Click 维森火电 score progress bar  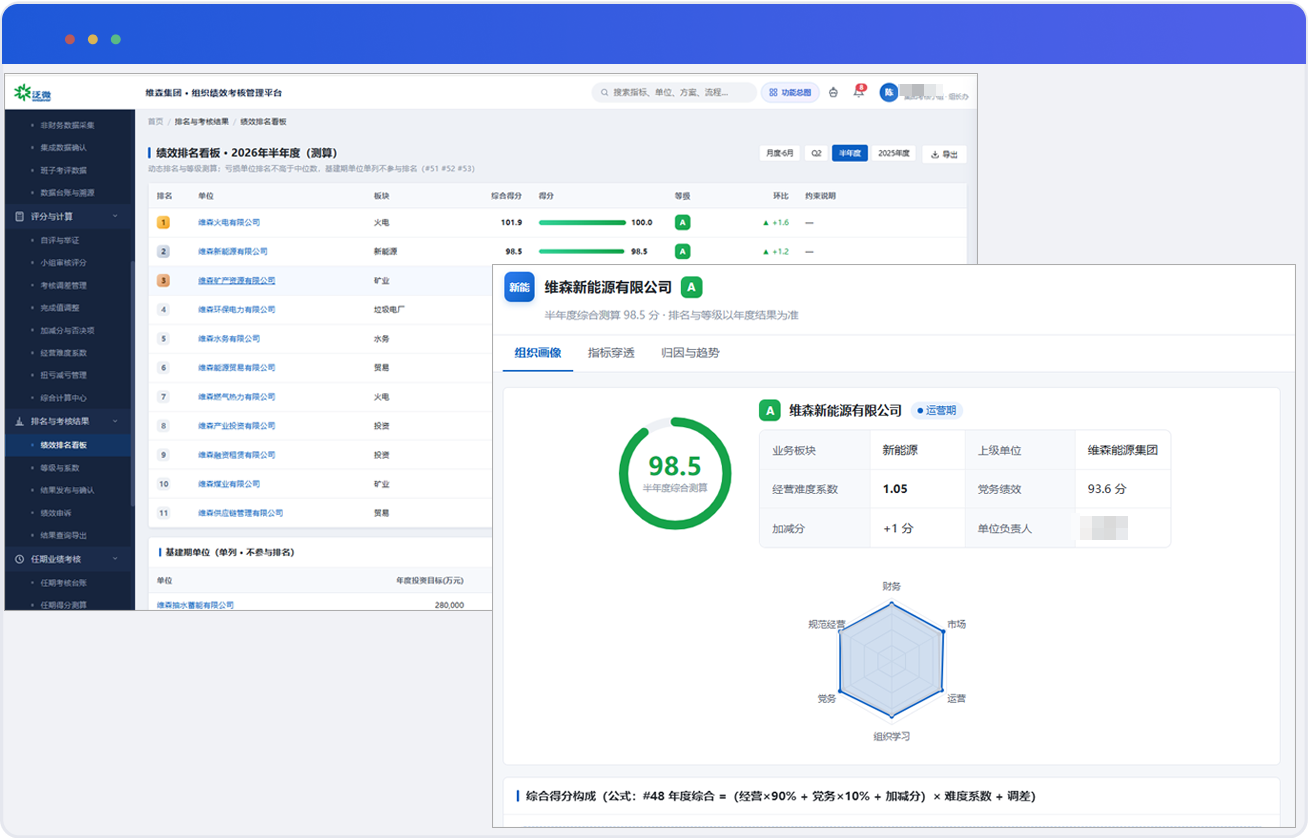[x=582, y=222]
